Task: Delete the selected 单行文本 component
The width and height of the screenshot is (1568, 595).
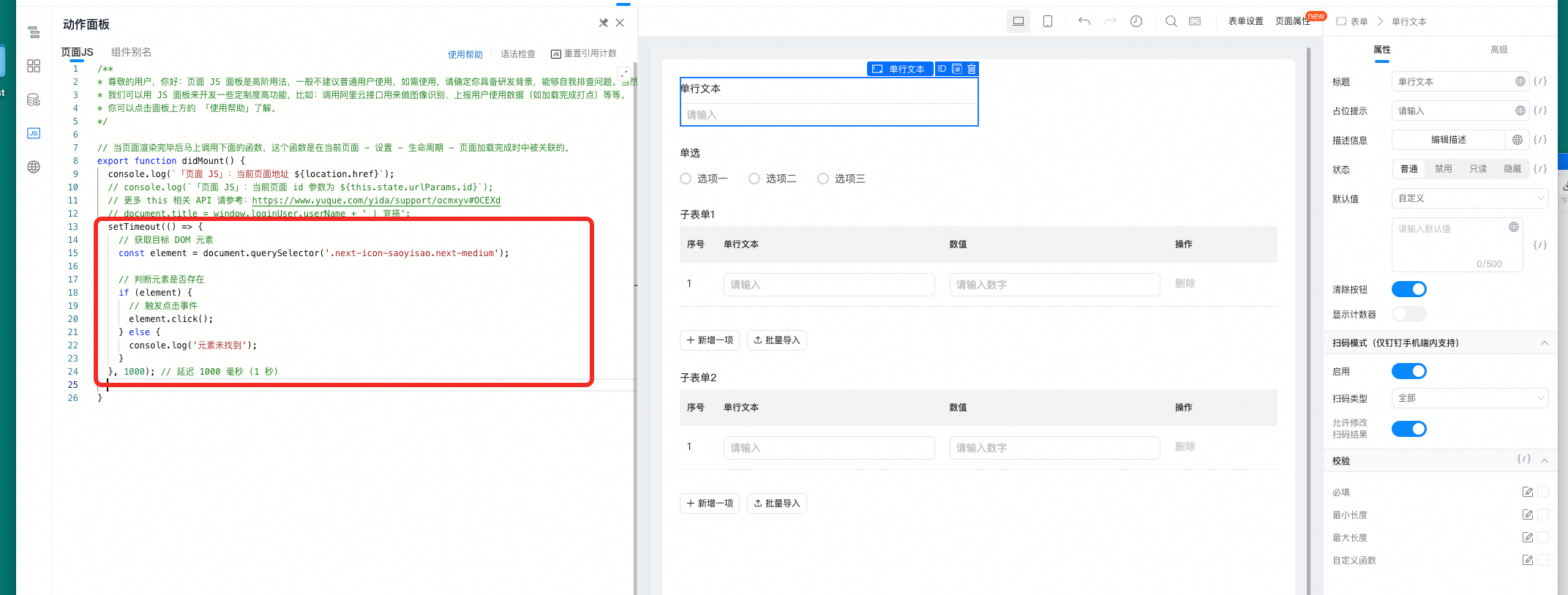Action: [972, 69]
